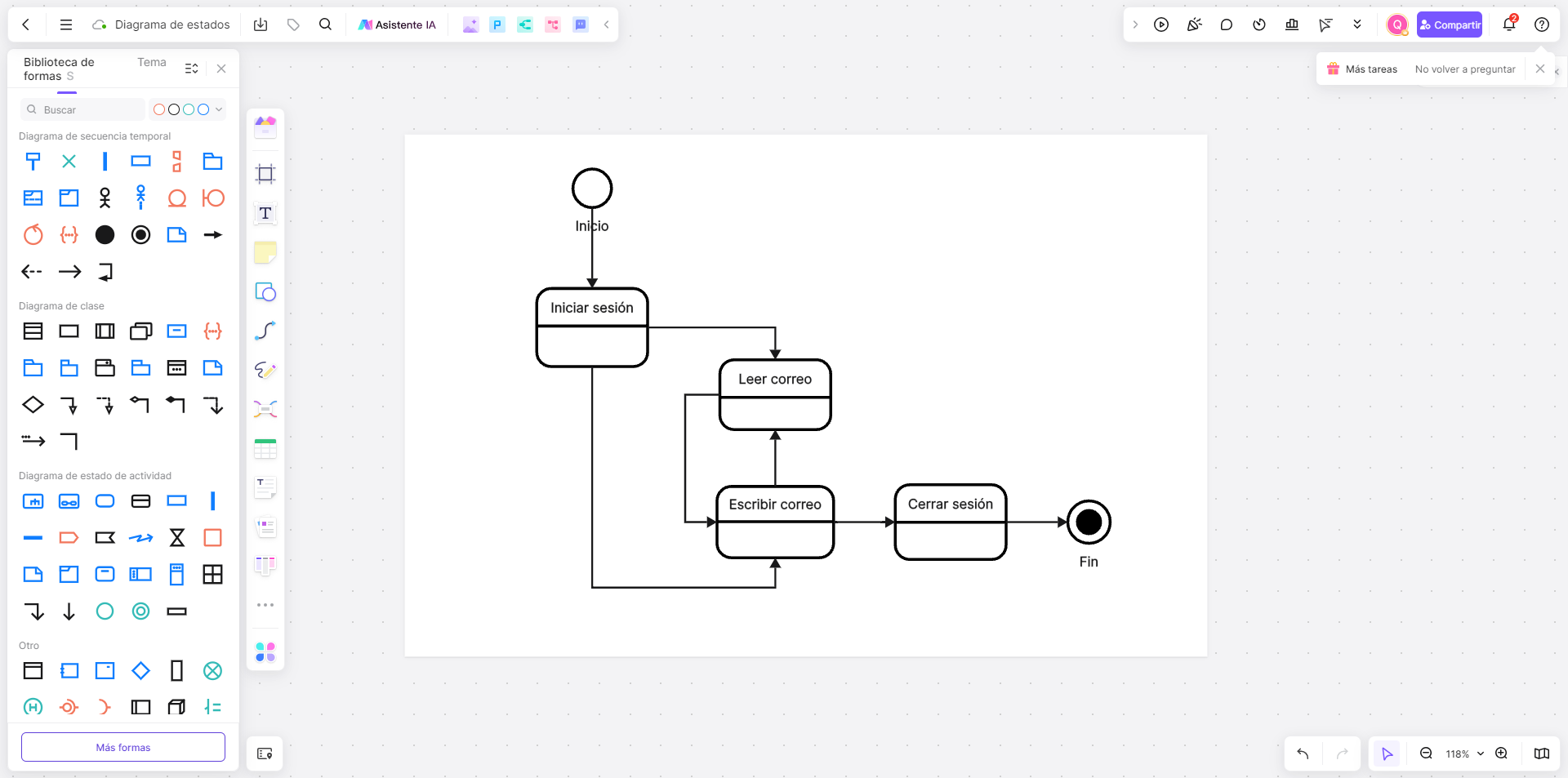Select the cursor pointer tool
The height and width of the screenshot is (778, 1568).
coord(1387,754)
